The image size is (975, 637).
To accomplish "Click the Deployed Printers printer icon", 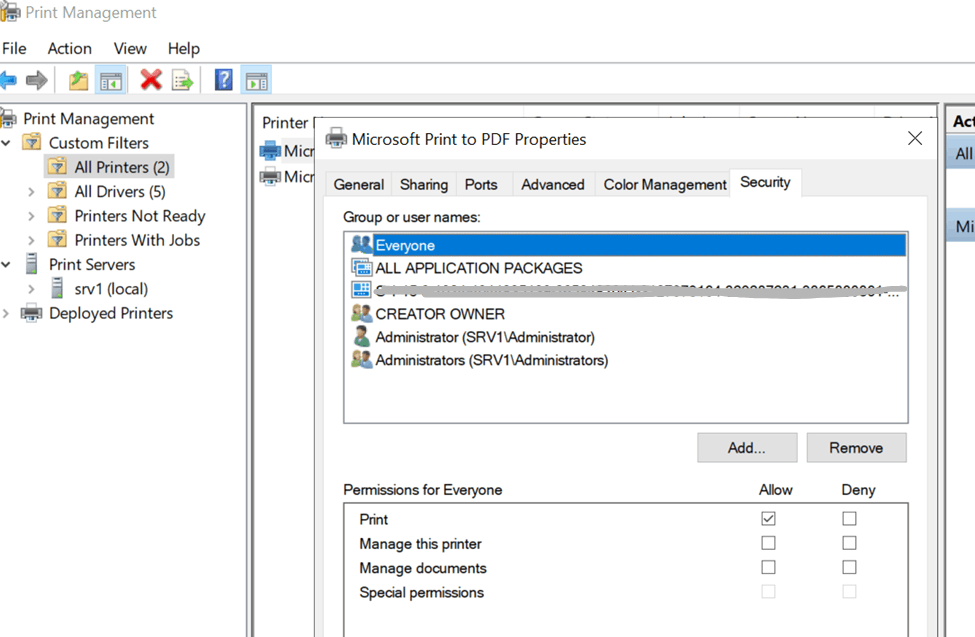I will point(32,313).
